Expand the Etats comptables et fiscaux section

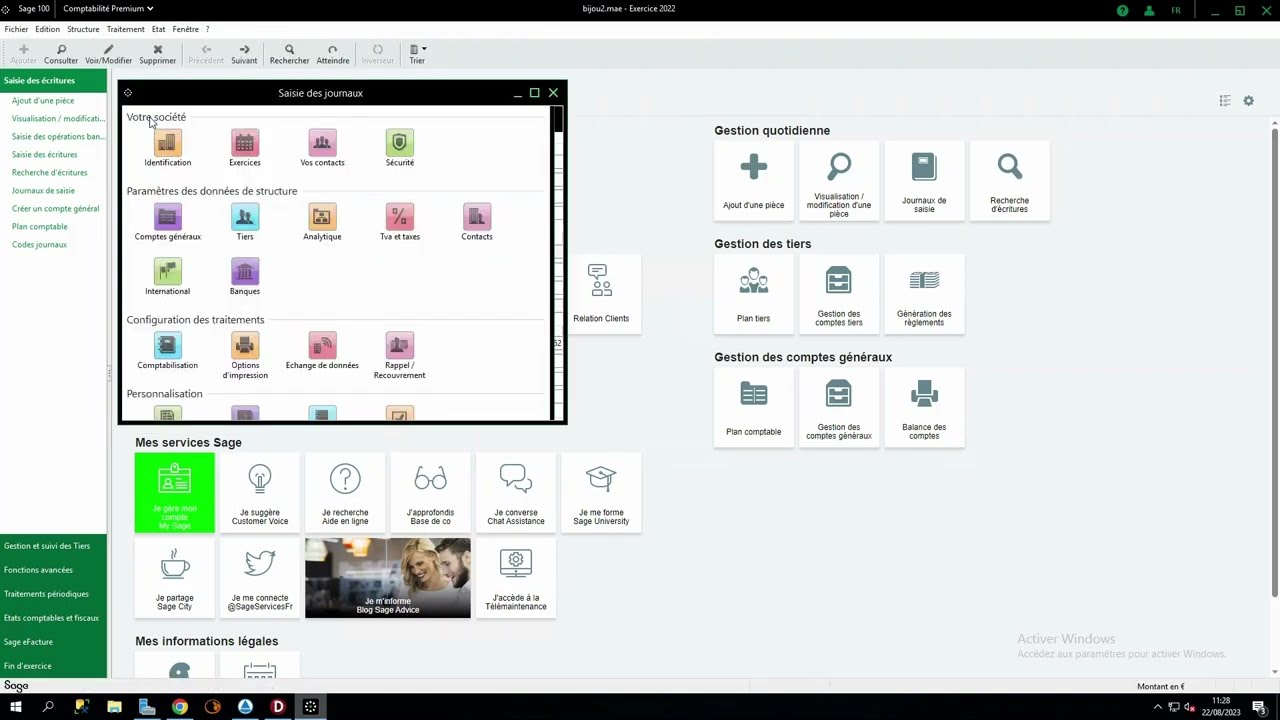coord(51,618)
